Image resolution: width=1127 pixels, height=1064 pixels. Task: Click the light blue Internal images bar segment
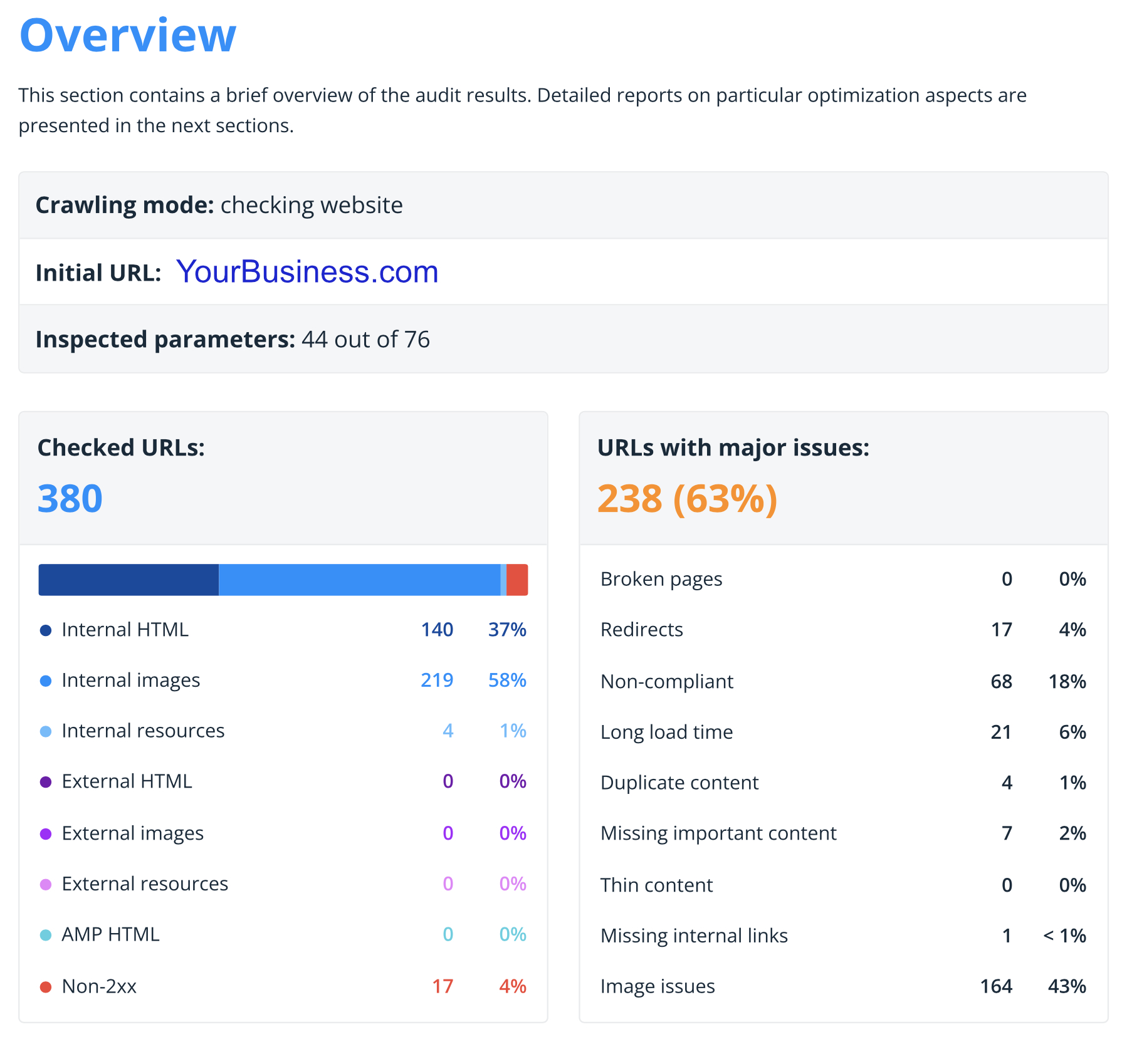[359, 580]
